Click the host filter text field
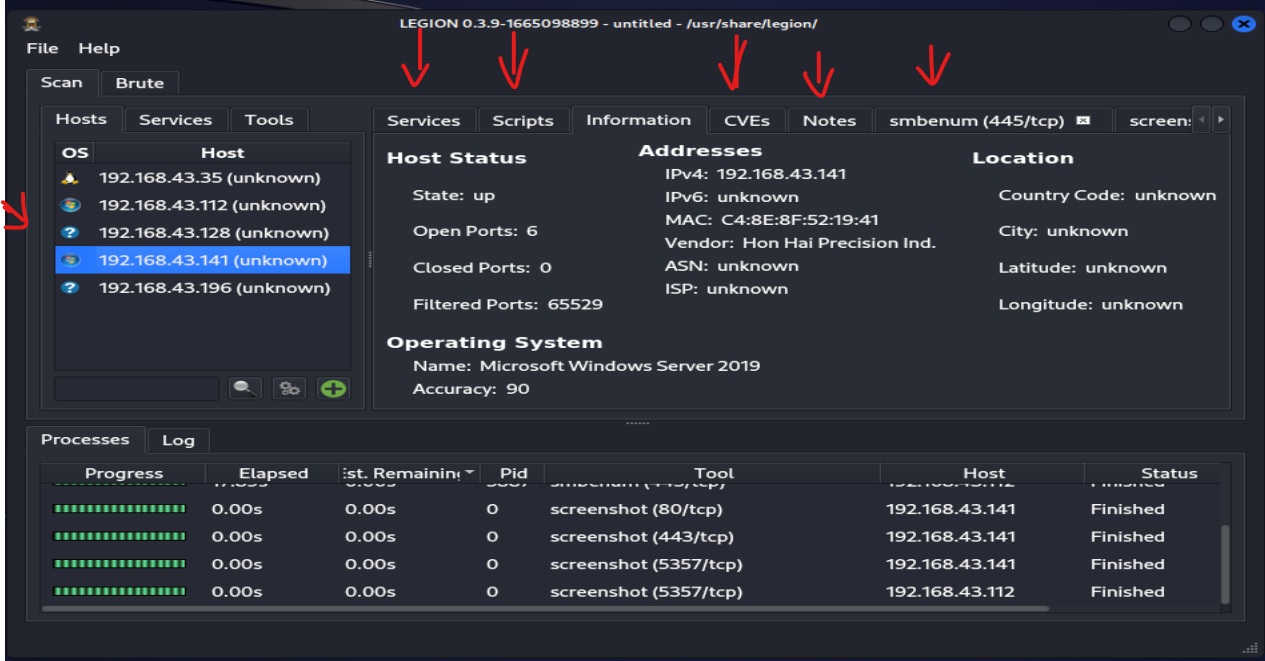Screen dimensions: 1265x661 [136, 388]
